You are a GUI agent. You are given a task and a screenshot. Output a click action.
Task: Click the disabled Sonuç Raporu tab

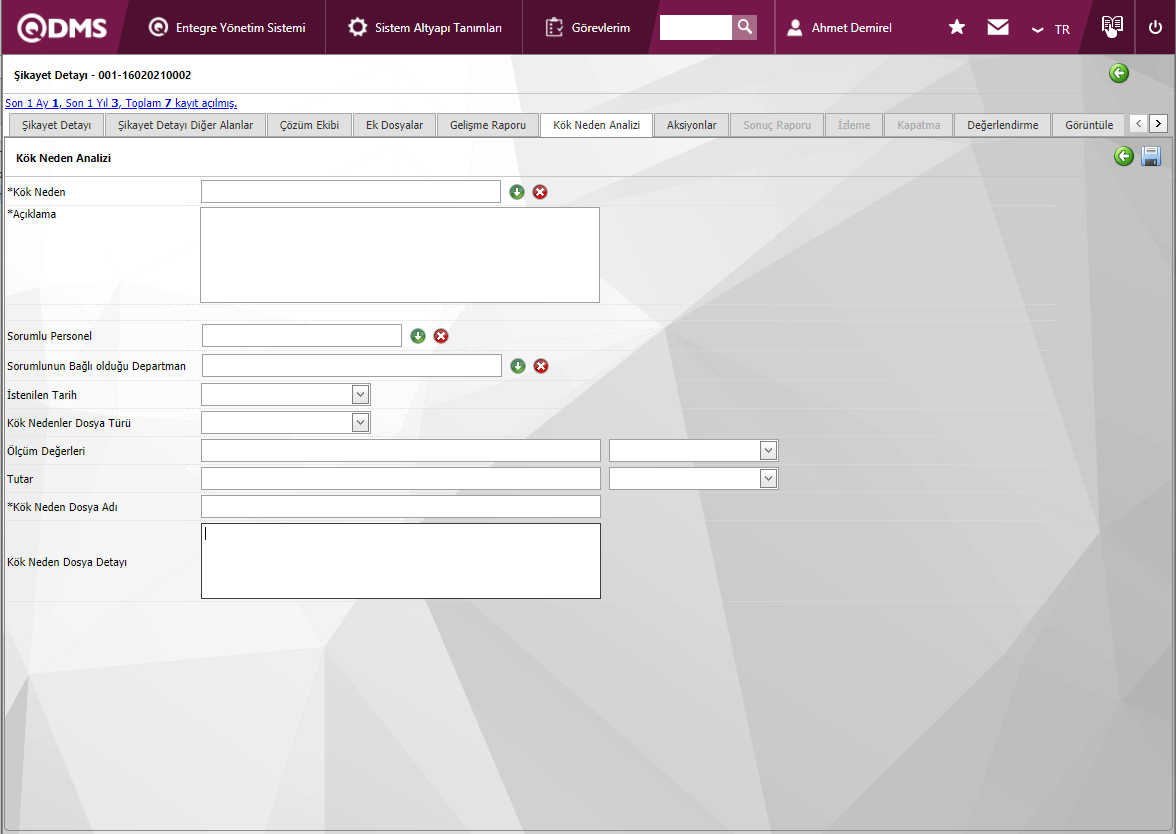tap(777, 125)
